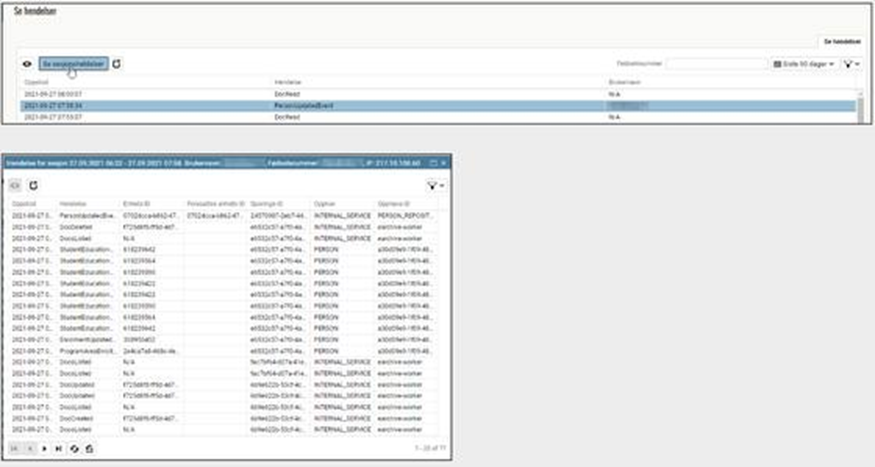Click the eye icon in the session events window

tap(15, 185)
